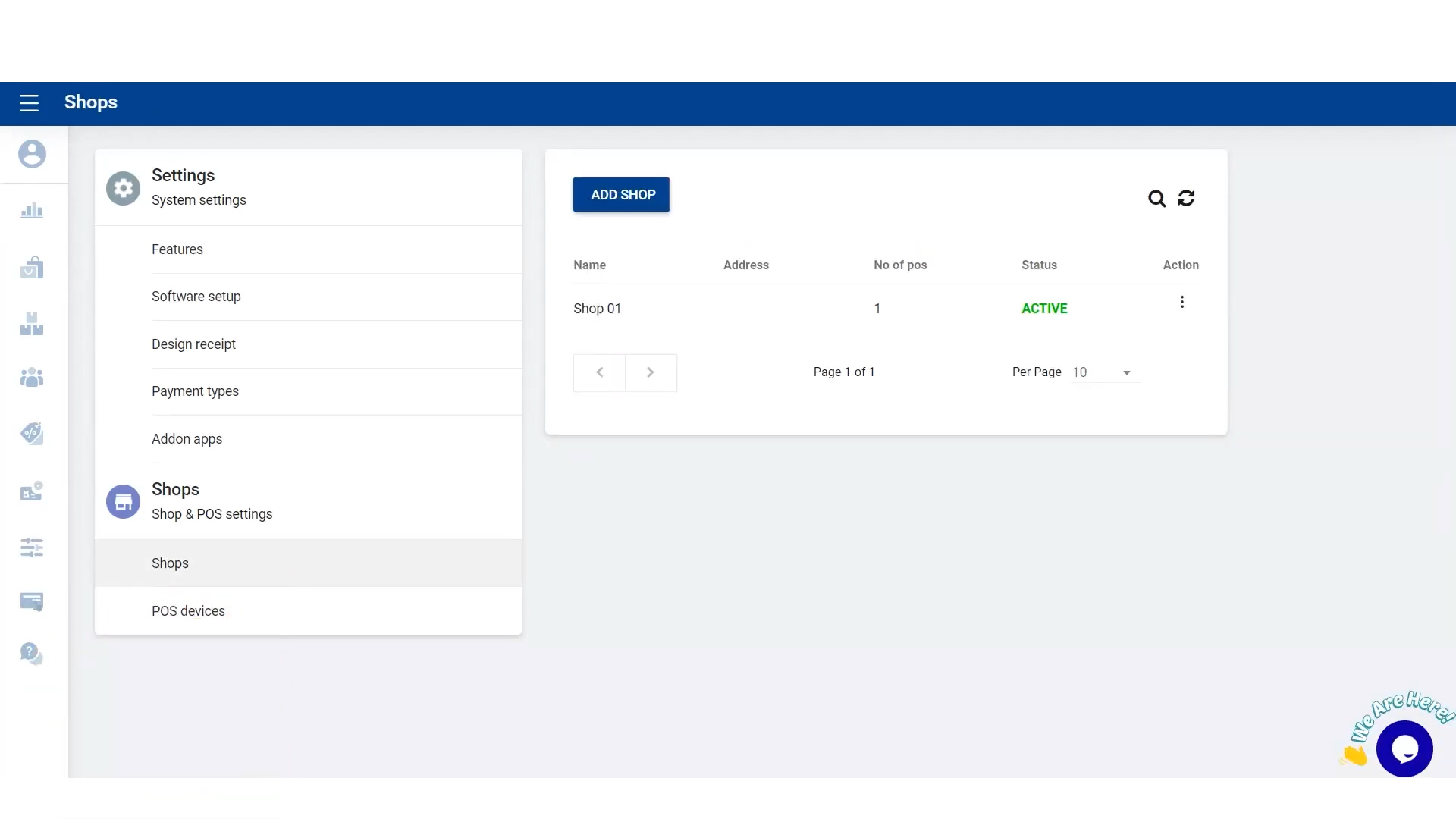Select POS devices menu item
The width and height of the screenshot is (1456, 819).
pyautogui.click(x=188, y=611)
